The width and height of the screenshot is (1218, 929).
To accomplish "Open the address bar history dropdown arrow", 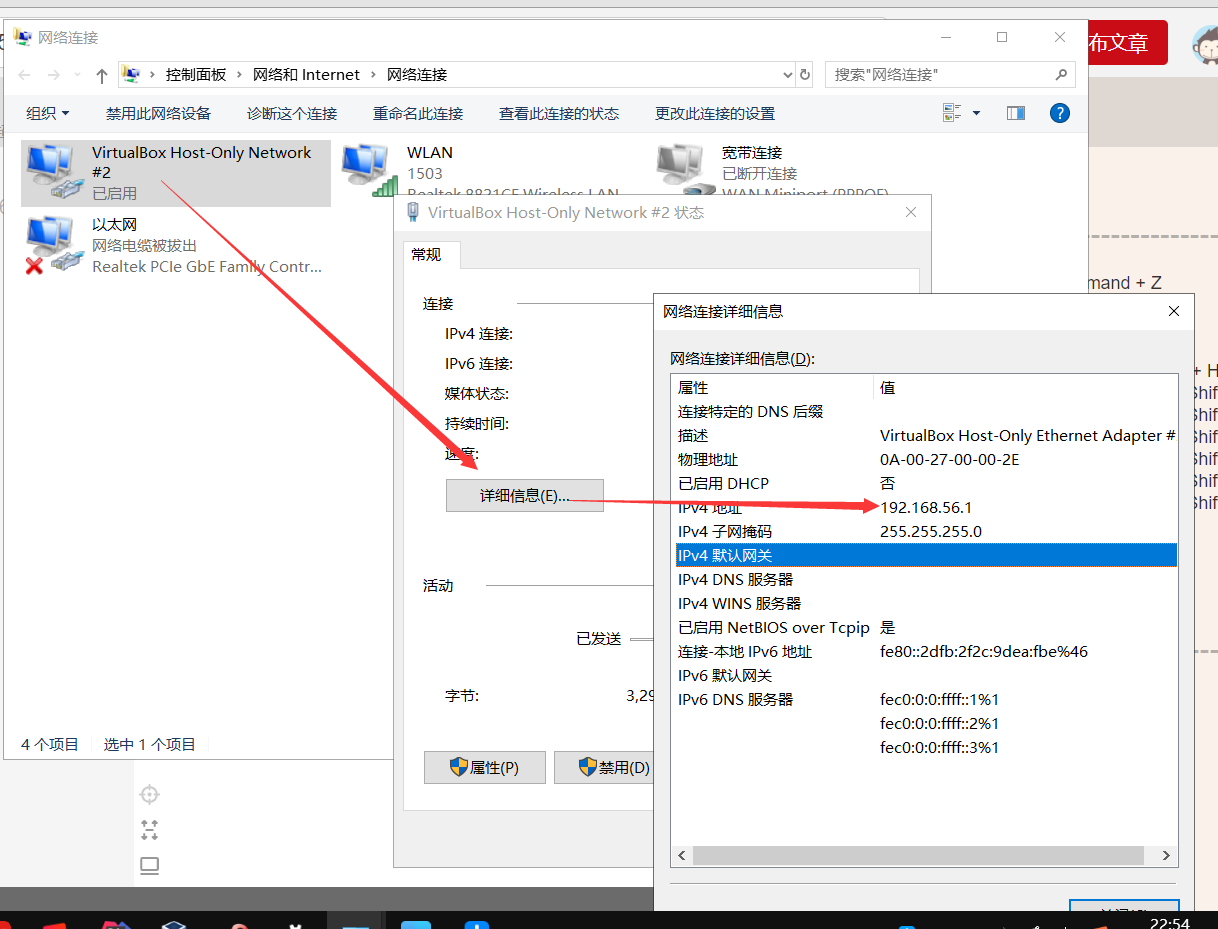I will point(786,74).
